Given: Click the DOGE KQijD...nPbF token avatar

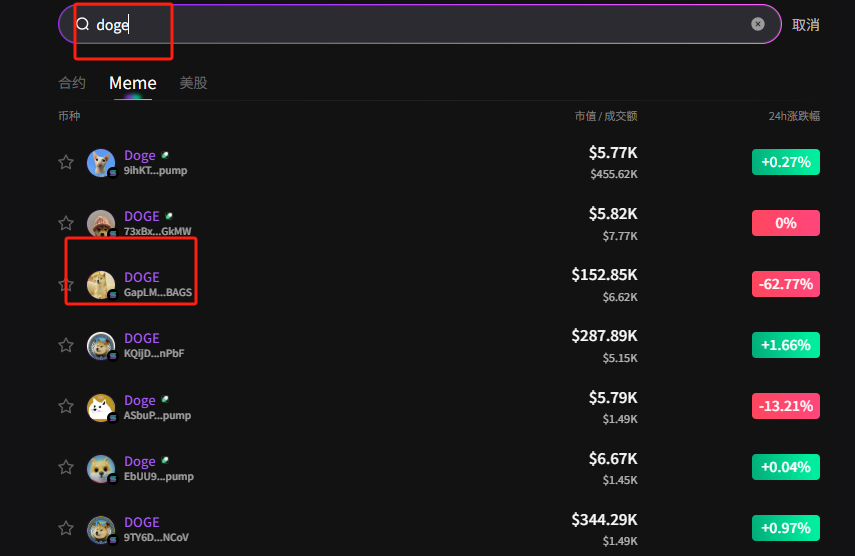Looking at the screenshot, I should click(x=101, y=346).
